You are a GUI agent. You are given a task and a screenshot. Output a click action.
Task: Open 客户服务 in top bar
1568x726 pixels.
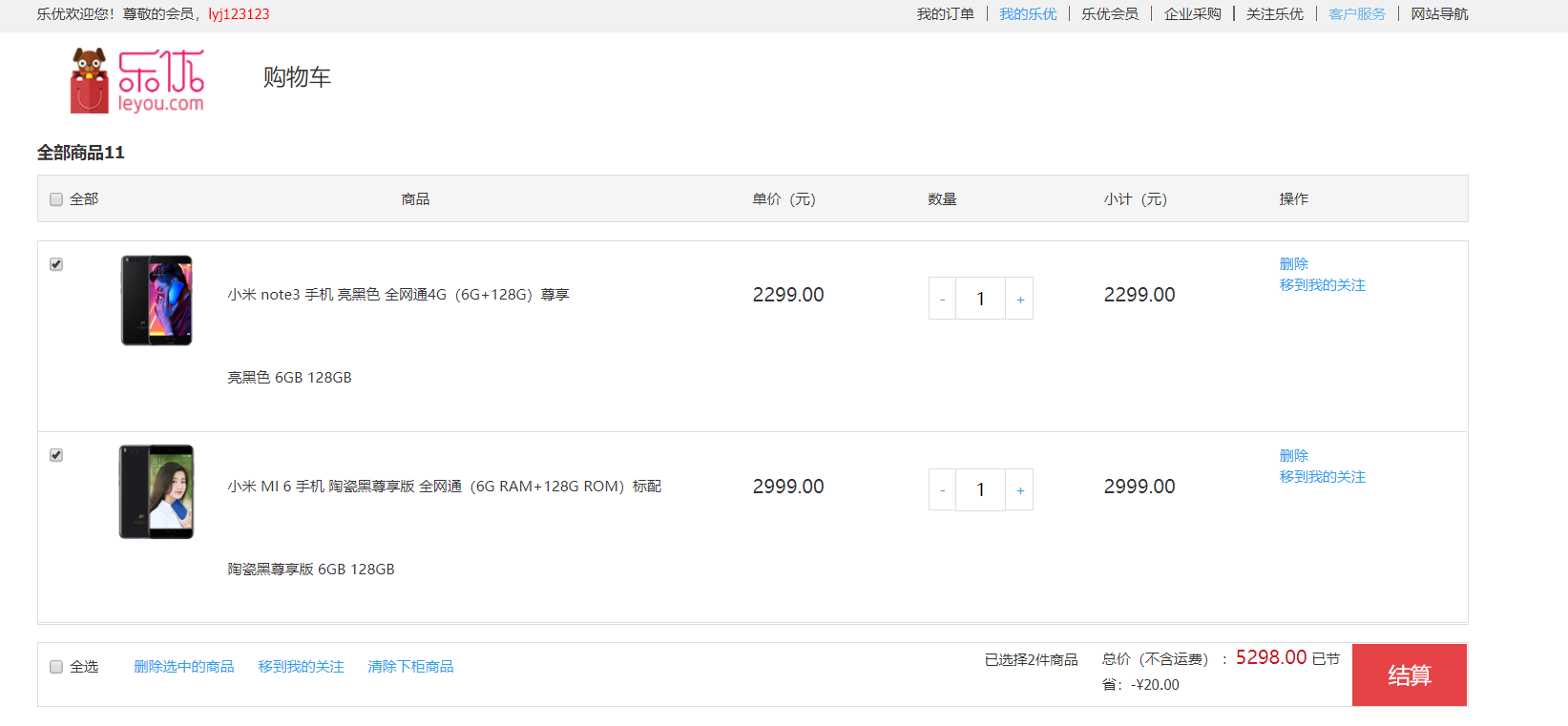1357,14
